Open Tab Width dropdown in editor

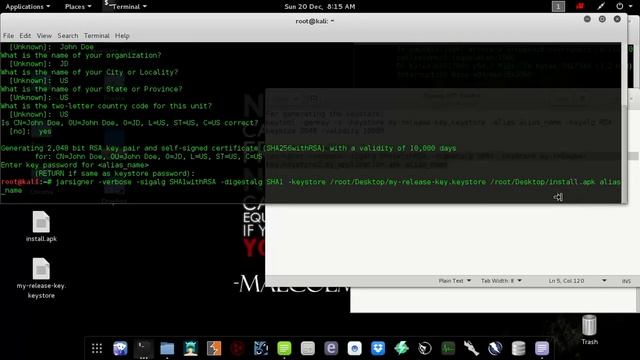501,281
